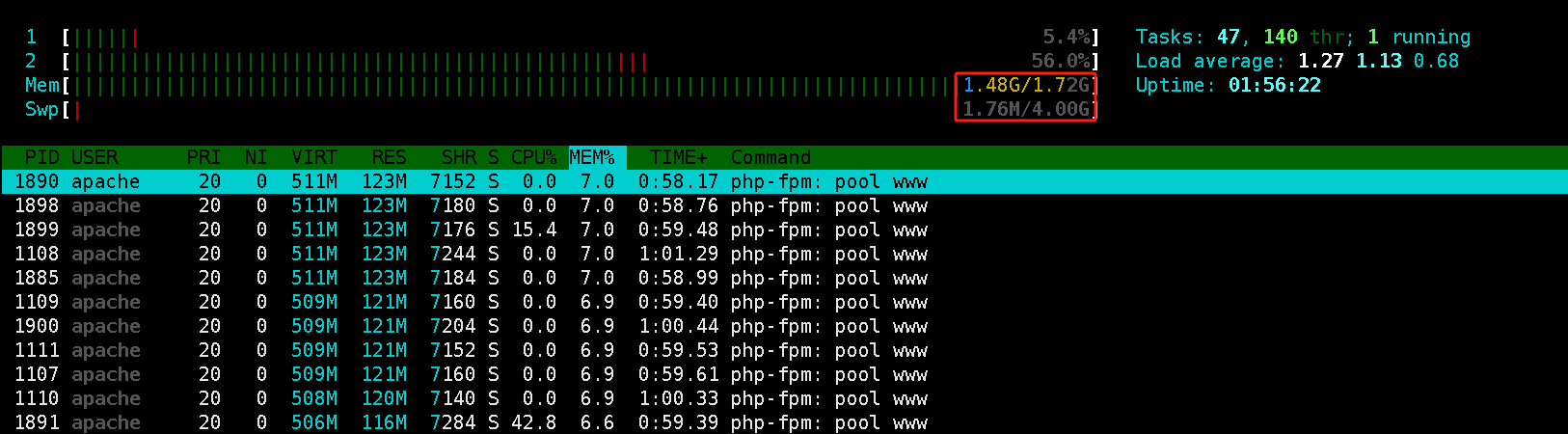The height and width of the screenshot is (434, 1568).
Task: Click the SHR value 7140
Action: point(453,398)
